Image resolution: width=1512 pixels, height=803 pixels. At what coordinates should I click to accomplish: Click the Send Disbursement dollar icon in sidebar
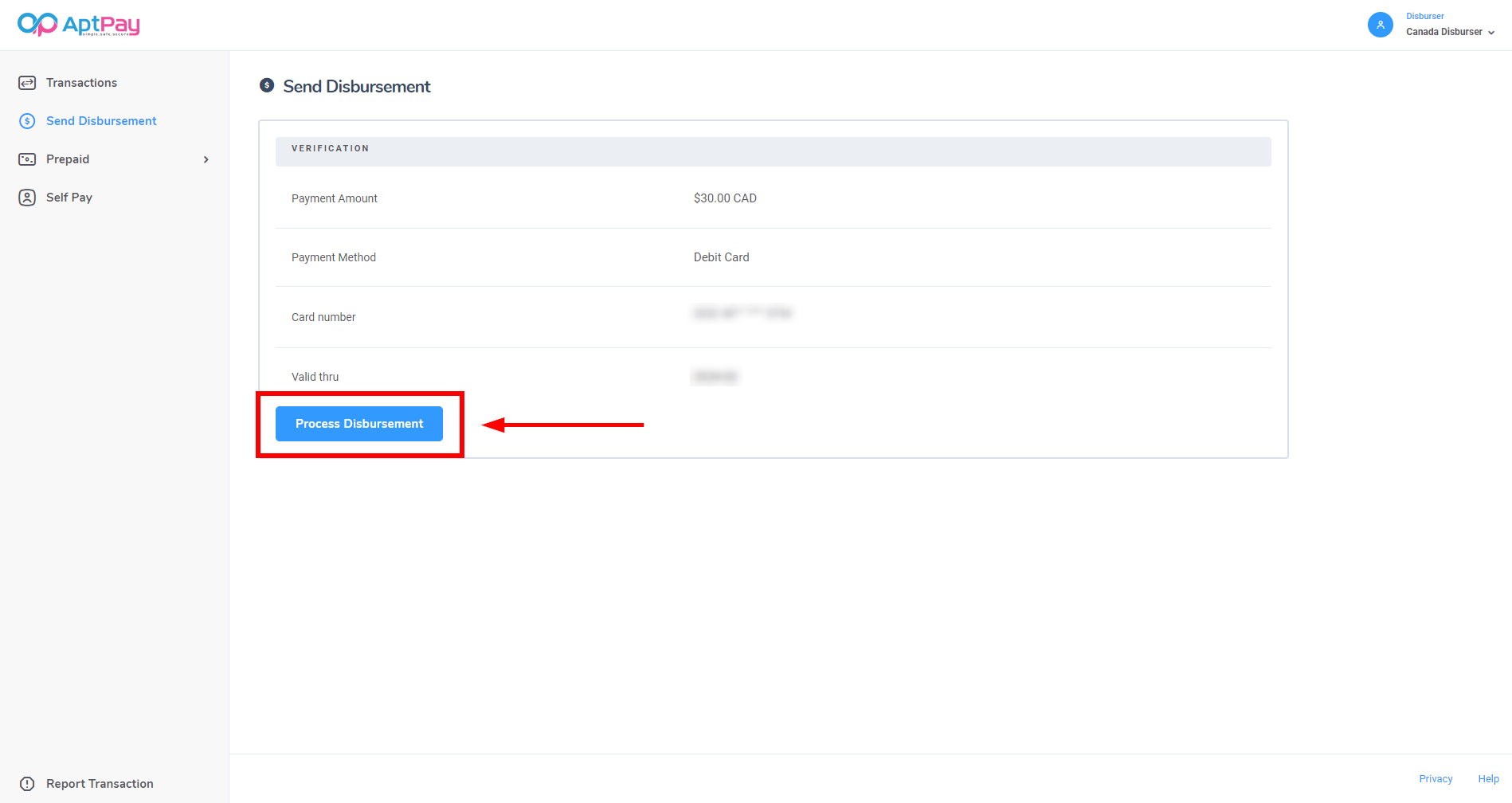(27, 121)
